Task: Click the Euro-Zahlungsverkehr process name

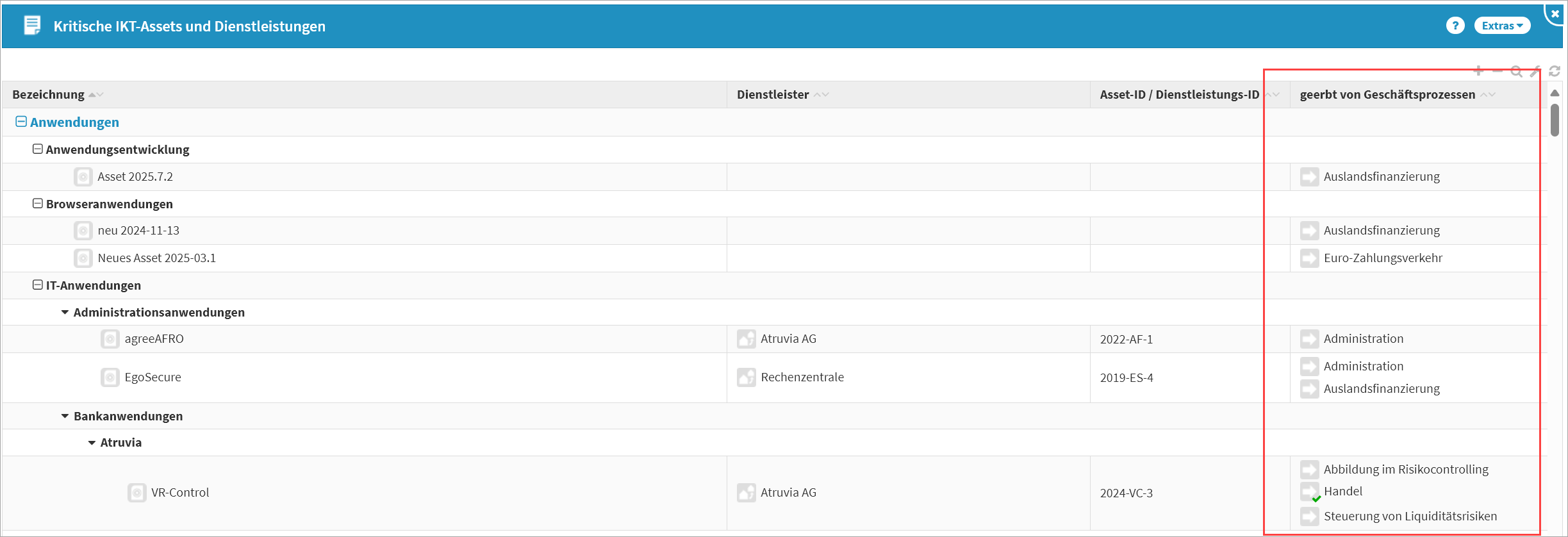Action: click(x=1383, y=258)
